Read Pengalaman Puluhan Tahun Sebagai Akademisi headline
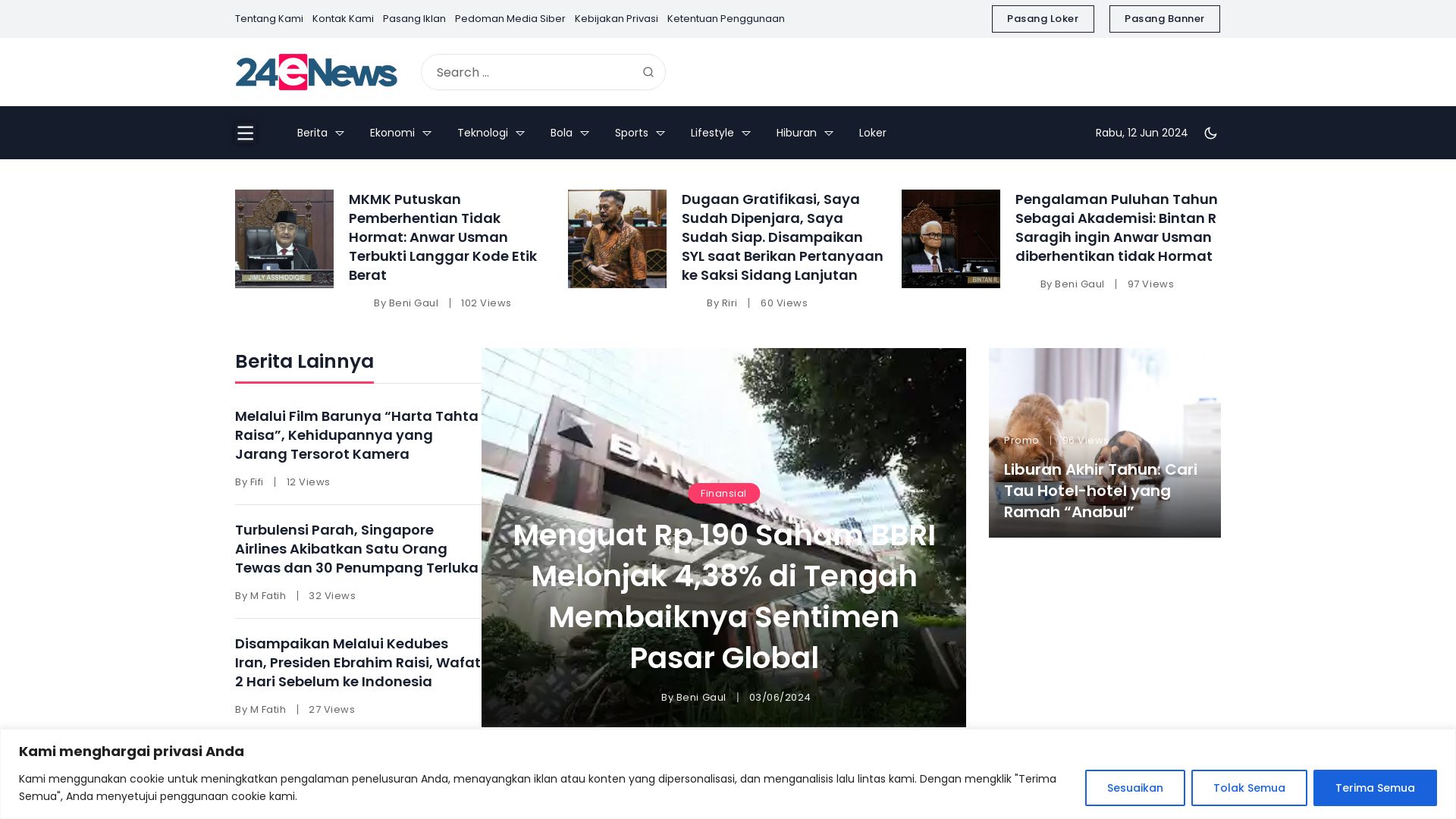 point(1116,227)
